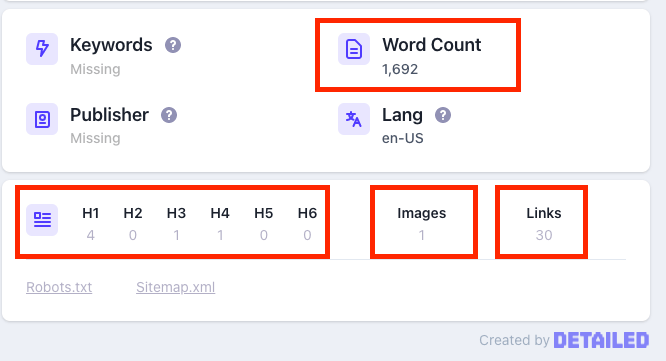Click the Publisher label
666x361 pixels.
(110, 115)
